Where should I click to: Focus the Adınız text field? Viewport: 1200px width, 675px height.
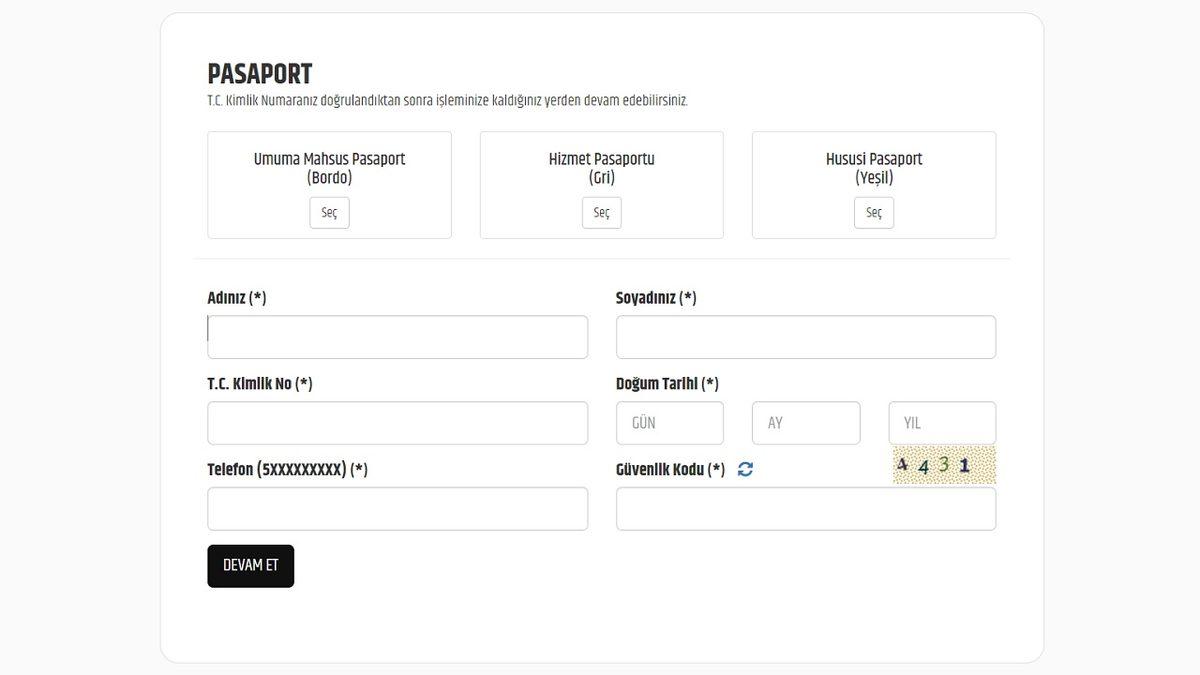tap(397, 337)
